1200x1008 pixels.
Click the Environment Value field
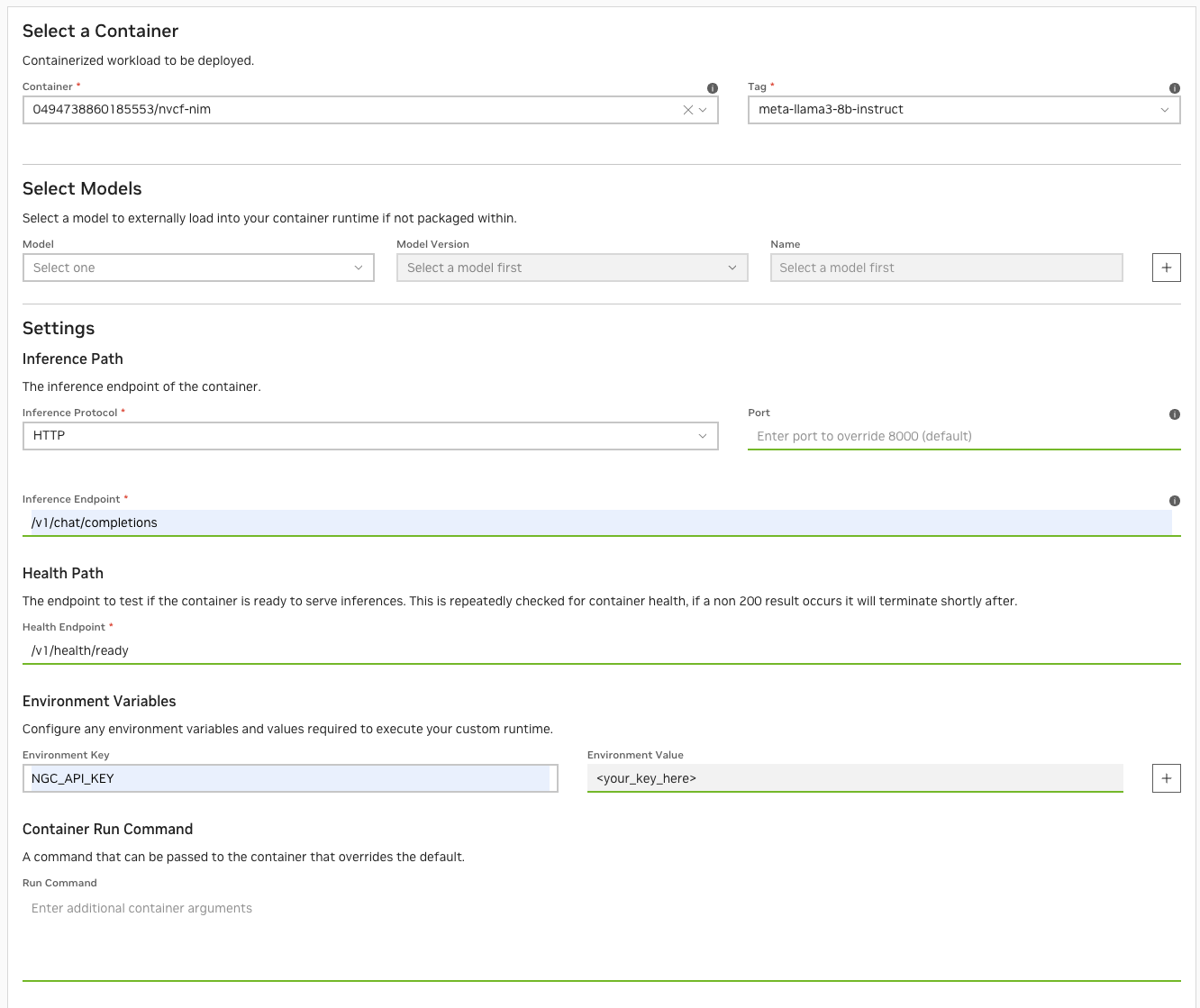click(854, 778)
